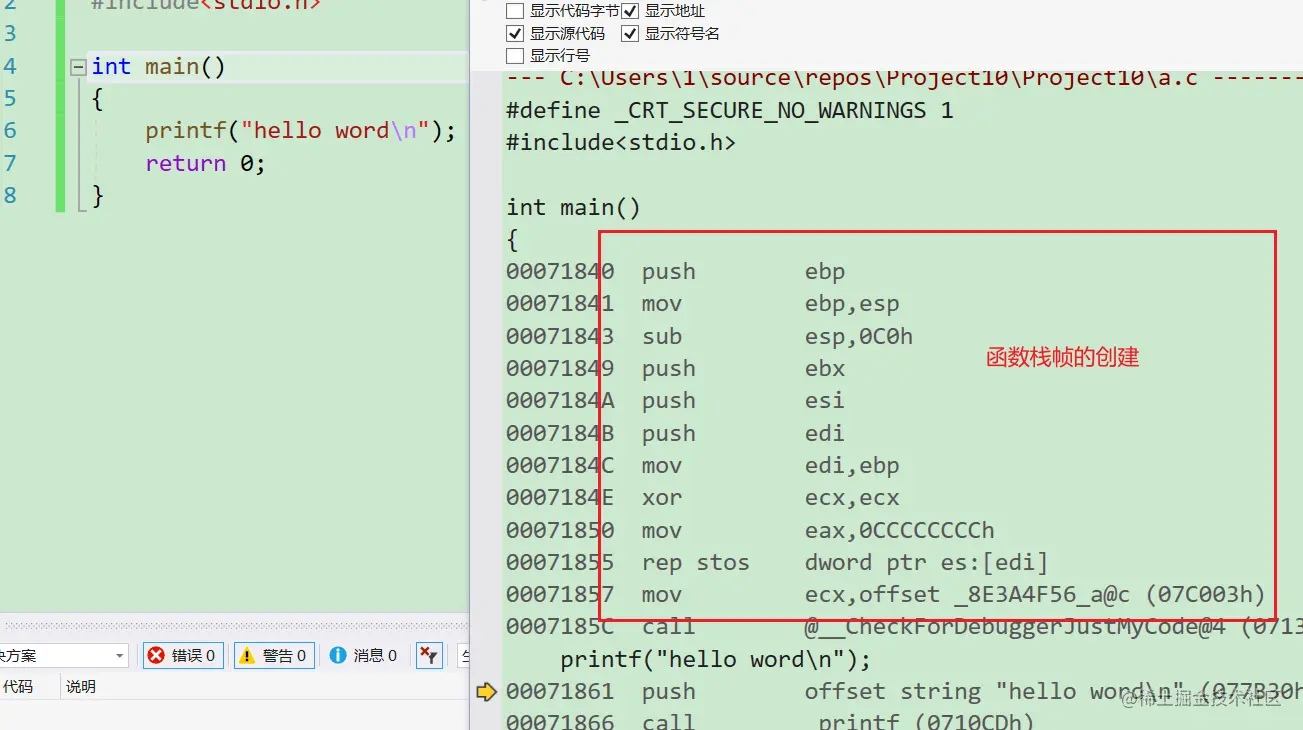Click the int main() line in disassembly
Viewport: 1303px width, 730px height.
pyautogui.click(x=573, y=207)
